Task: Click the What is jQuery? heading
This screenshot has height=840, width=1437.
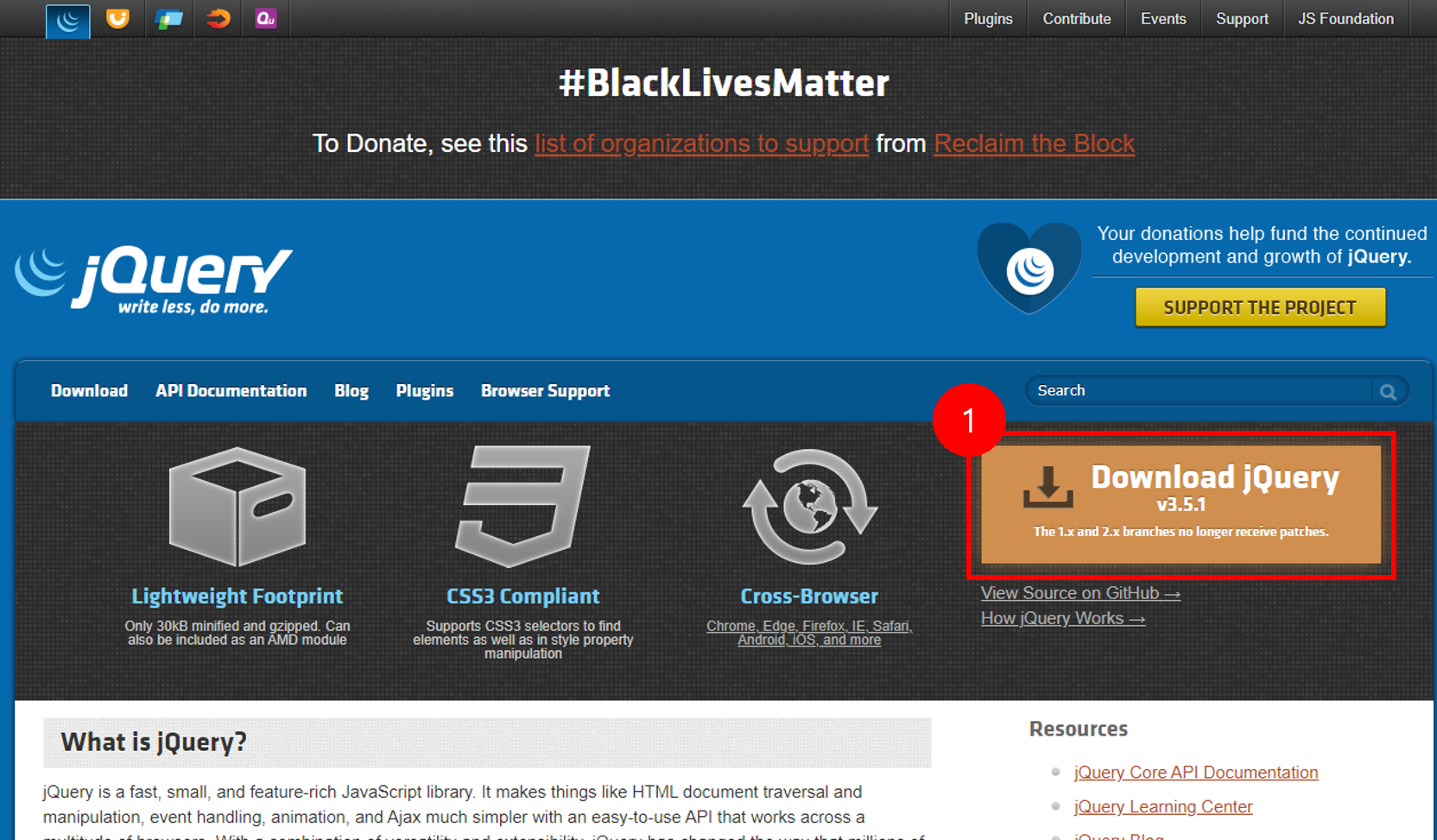Action: point(154,742)
